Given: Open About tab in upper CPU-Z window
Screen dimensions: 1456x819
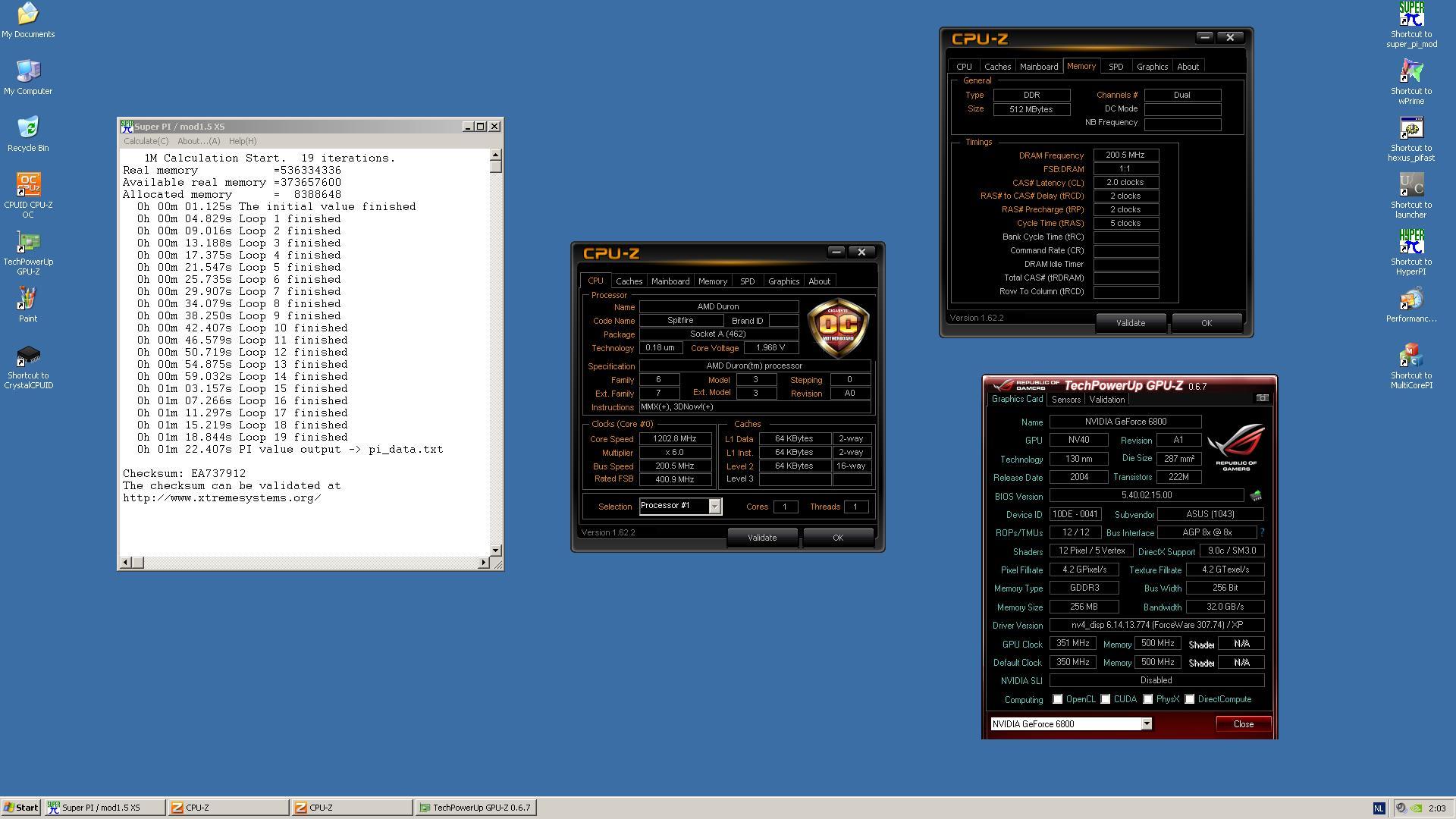Looking at the screenshot, I should pos(1188,67).
